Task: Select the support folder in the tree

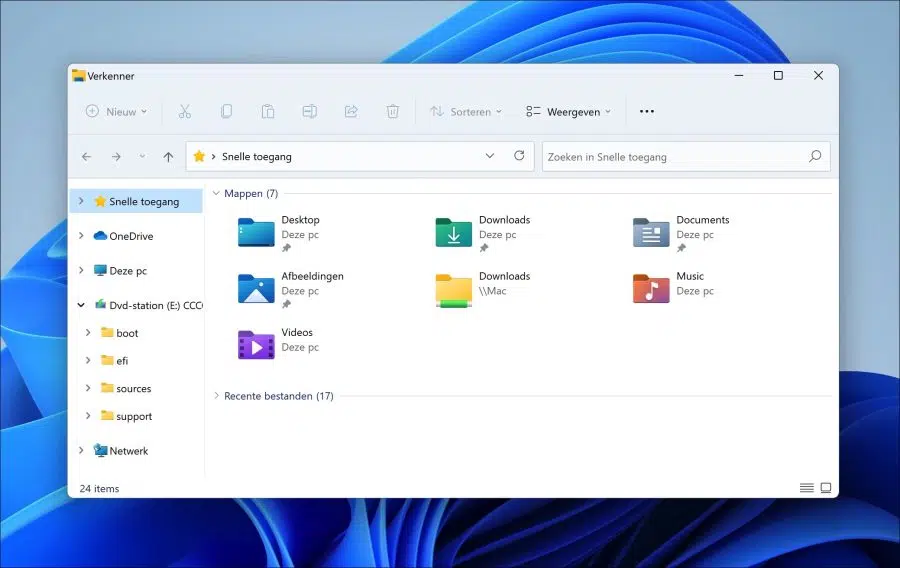Action: (x=126, y=416)
